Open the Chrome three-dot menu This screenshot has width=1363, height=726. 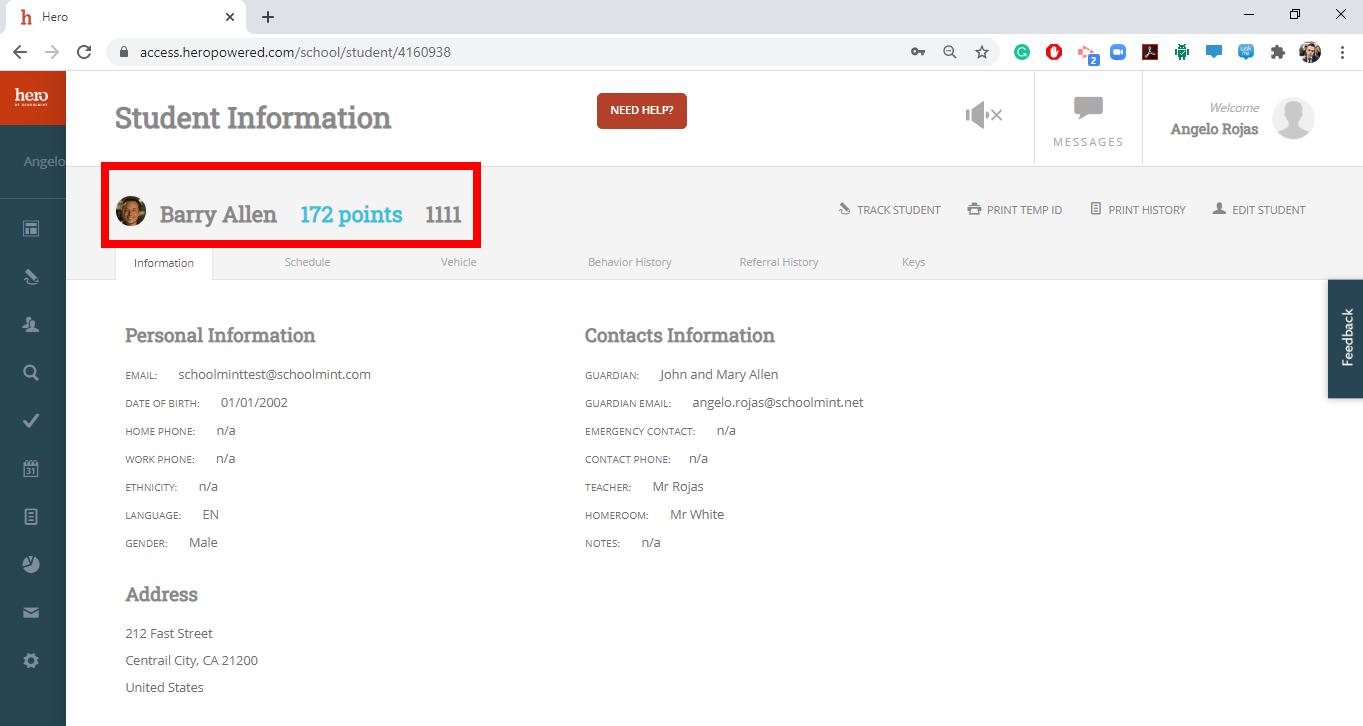click(x=1342, y=52)
